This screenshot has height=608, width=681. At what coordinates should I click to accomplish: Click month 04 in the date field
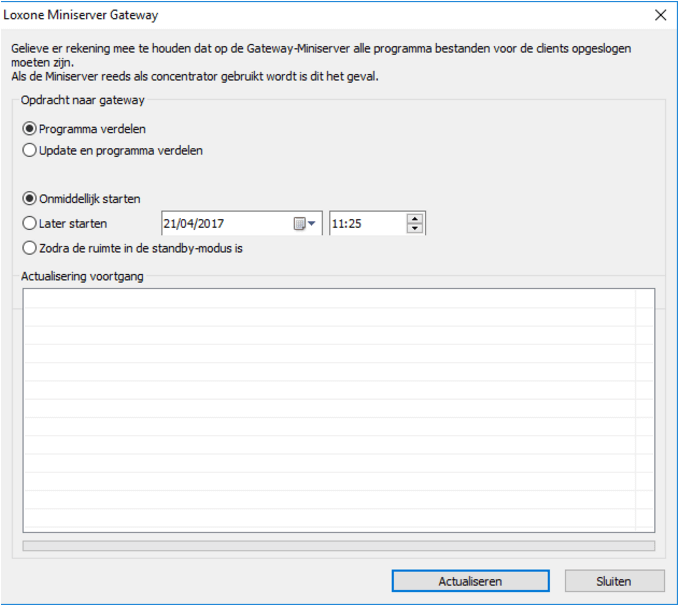[187, 224]
